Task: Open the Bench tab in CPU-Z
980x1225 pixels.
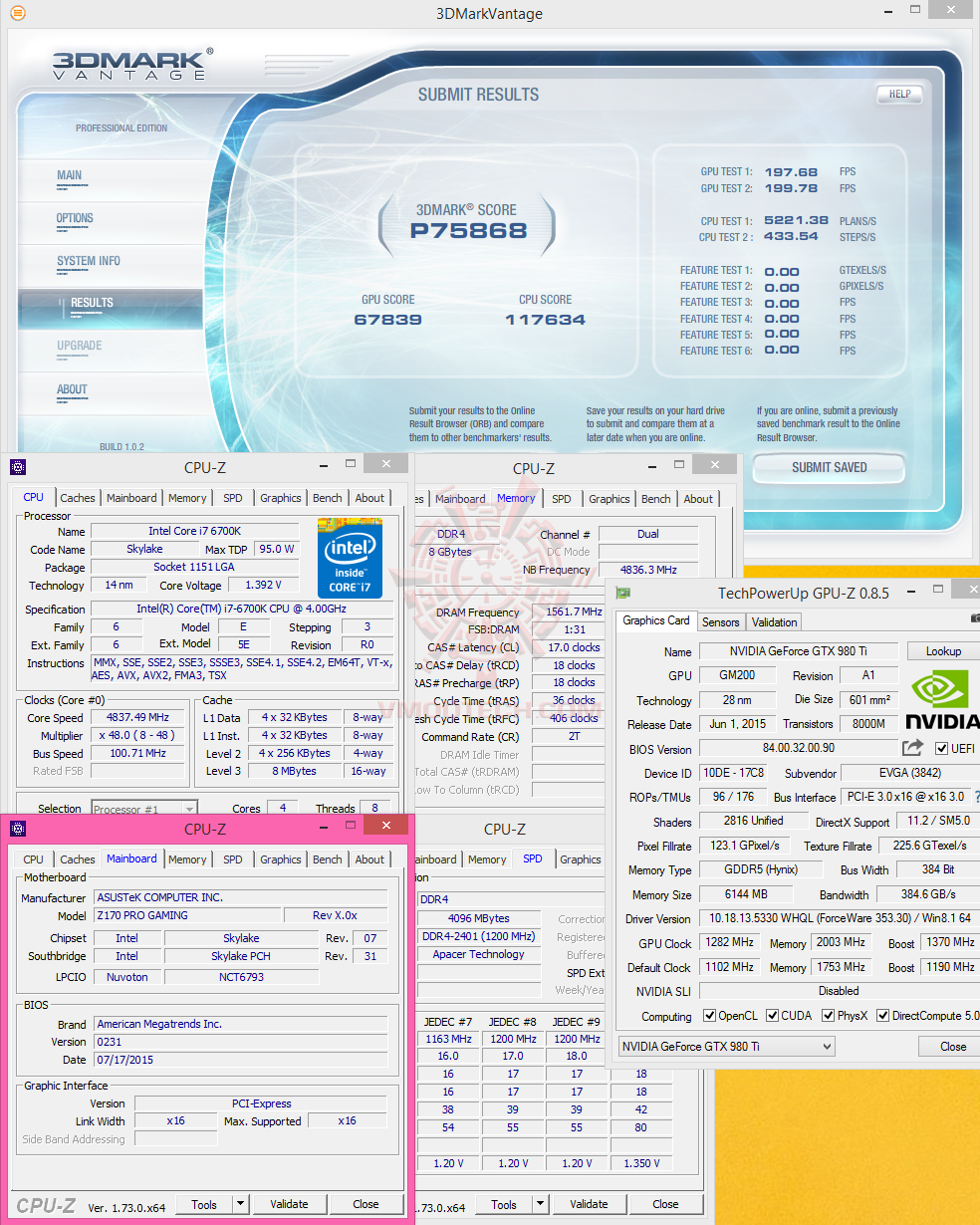Action: click(x=327, y=497)
